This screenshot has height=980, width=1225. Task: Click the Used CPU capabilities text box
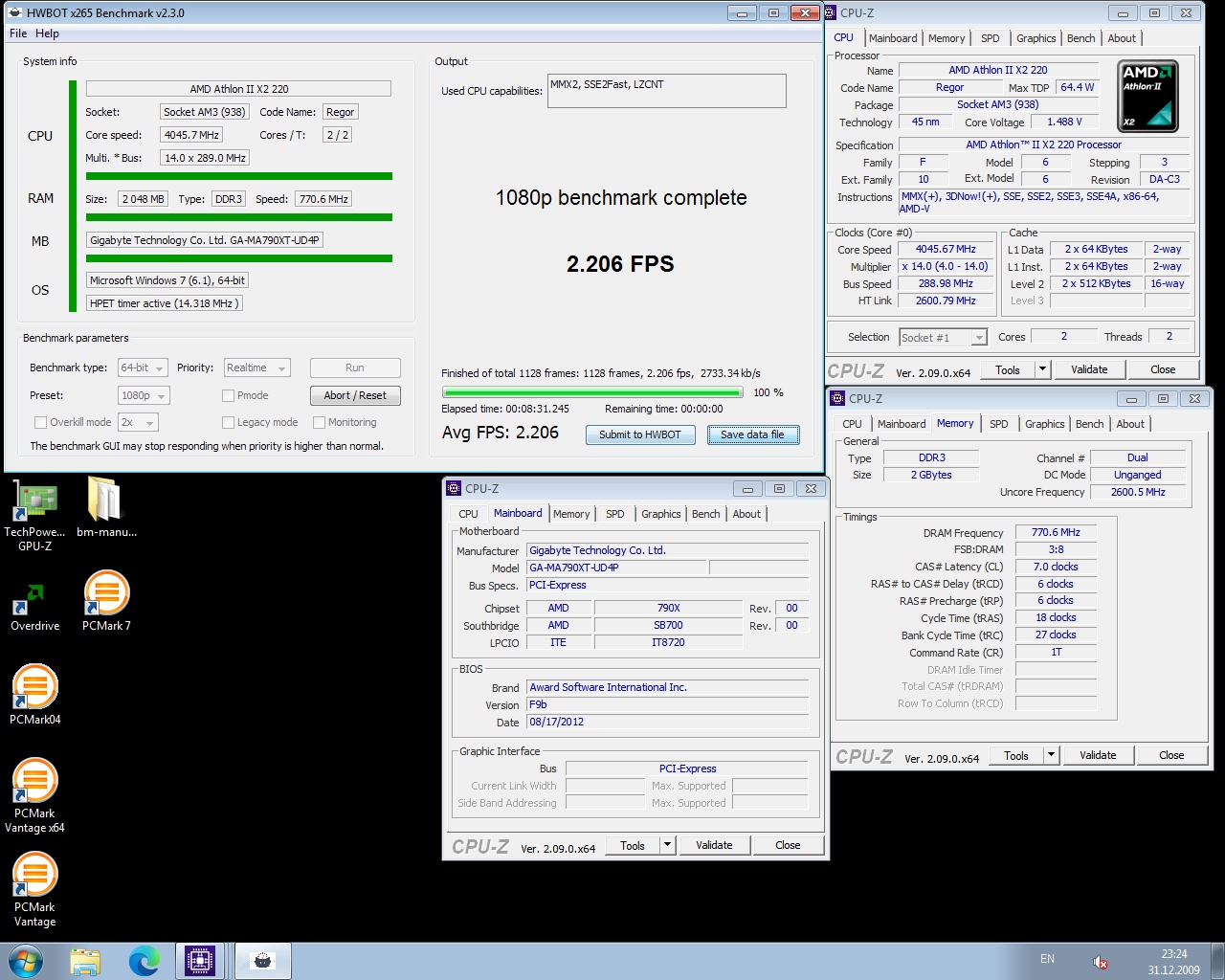tap(667, 91)
